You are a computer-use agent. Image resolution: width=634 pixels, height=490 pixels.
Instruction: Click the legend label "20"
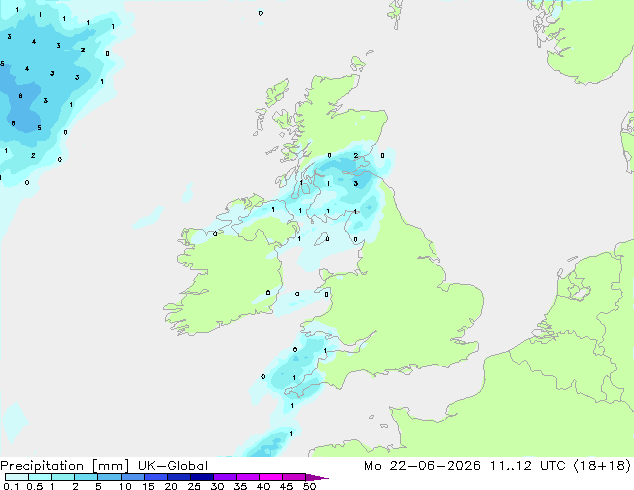pyautogui.click(x=171, y=486)
